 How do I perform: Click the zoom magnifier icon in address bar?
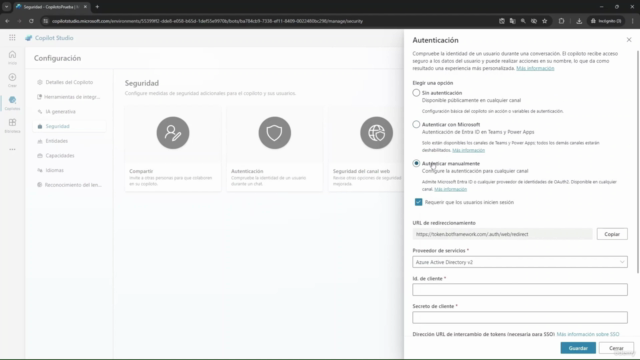523,21
